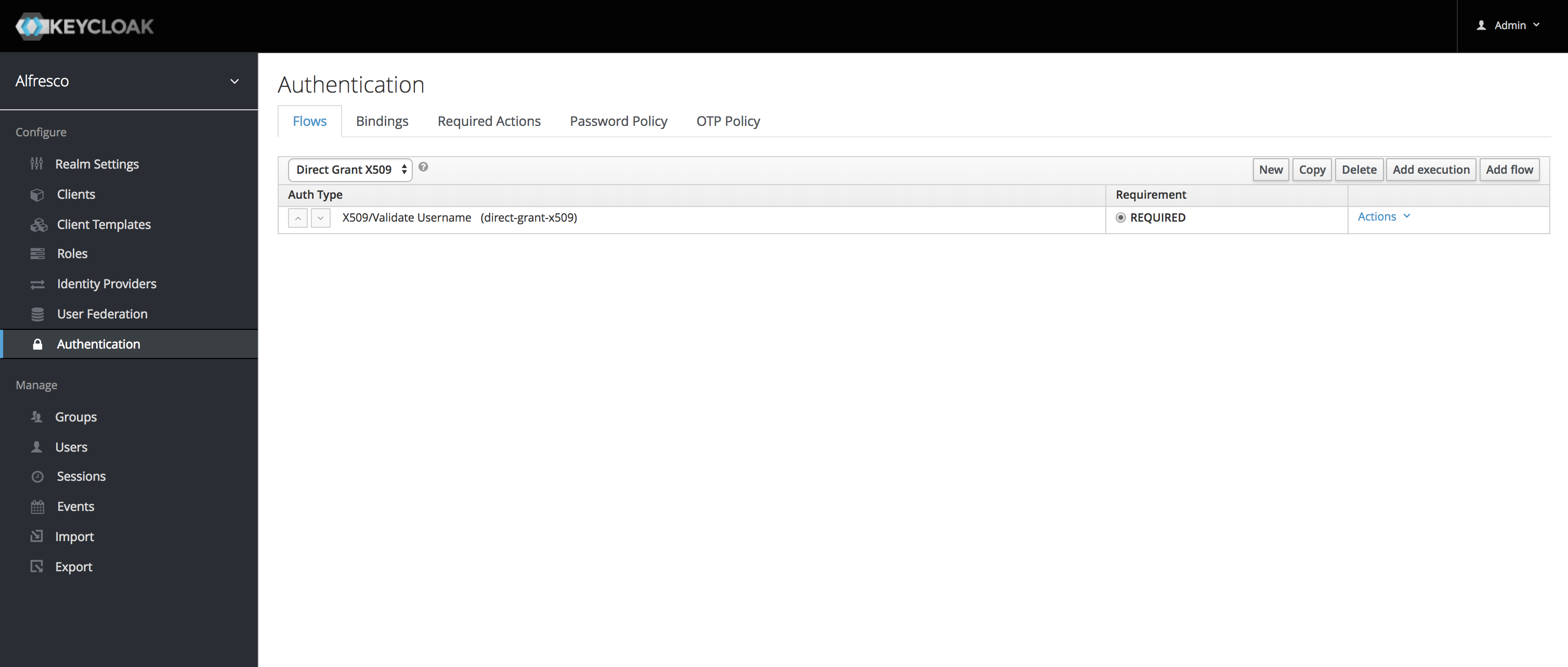Click the Roles icon in sidebar

[37, 253]
